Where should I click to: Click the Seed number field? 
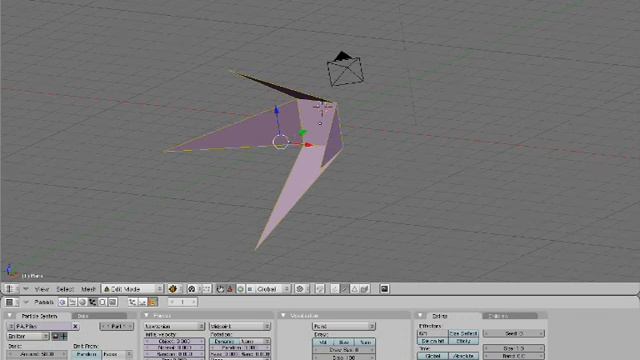pos(514,333)
